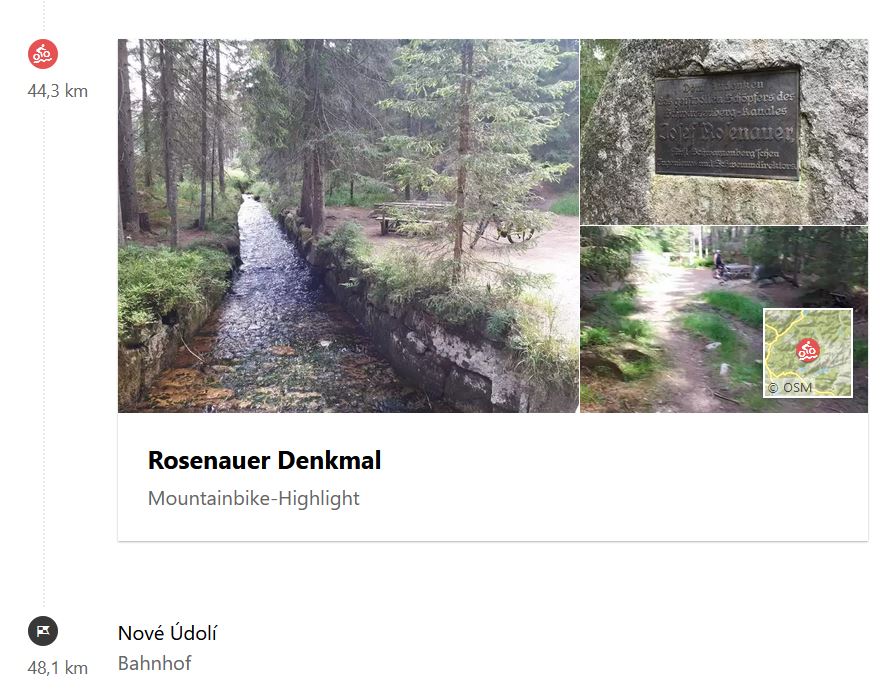The width and height of the screenshot is (894, 693).
Task: Open the small OSM map preview
Action: point(808,352)
